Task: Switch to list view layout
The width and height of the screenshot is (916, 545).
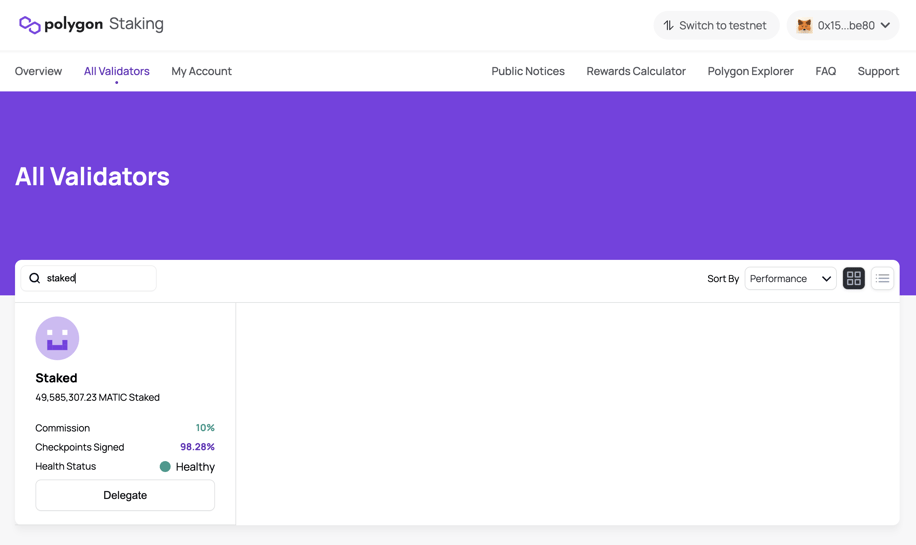Action: [x=882, y=278]
